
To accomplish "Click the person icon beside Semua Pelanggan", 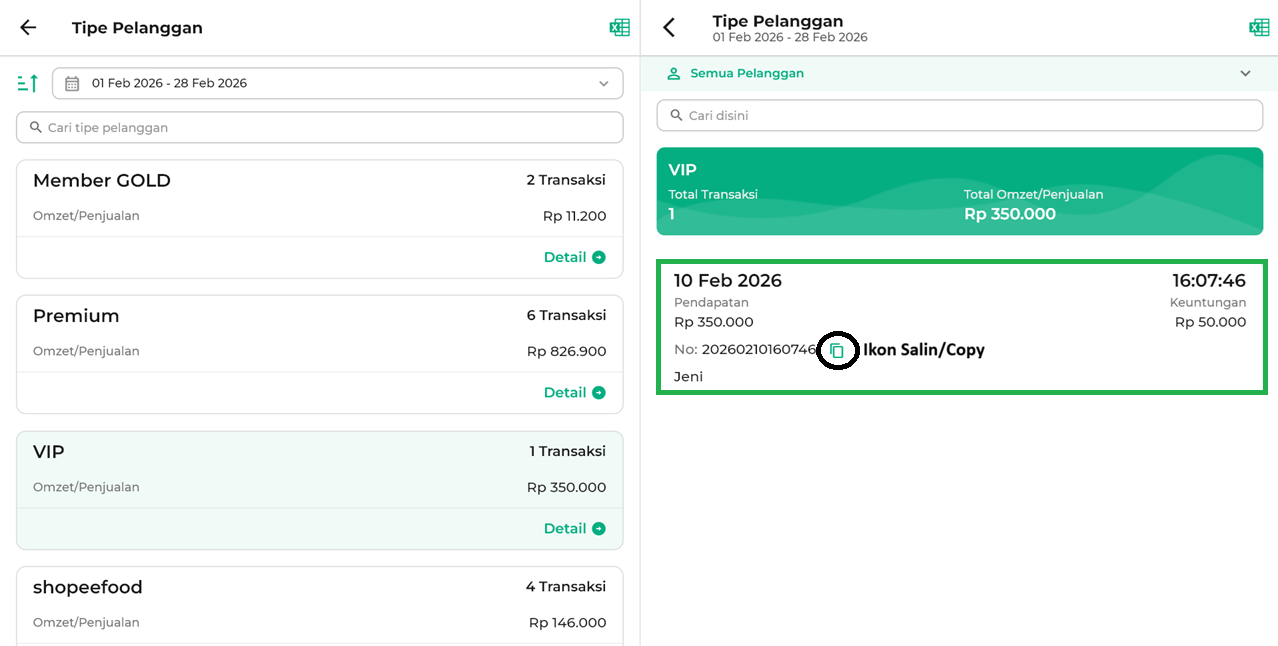I will point(674,73).
